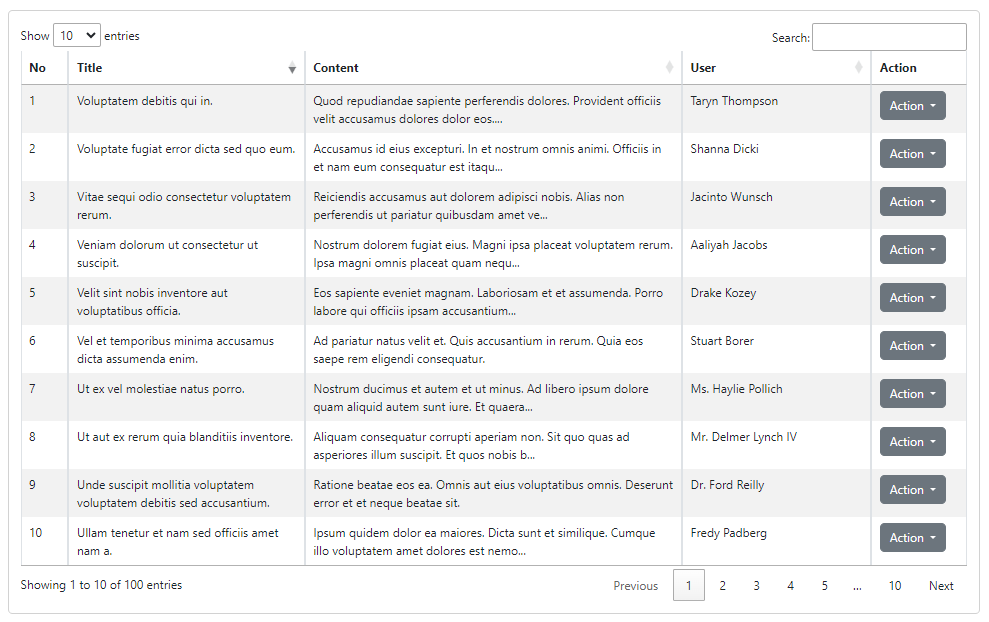This screenshot has height=622, width=989.
Task: Sort table by Content column arrow
Action: [669, 67]
